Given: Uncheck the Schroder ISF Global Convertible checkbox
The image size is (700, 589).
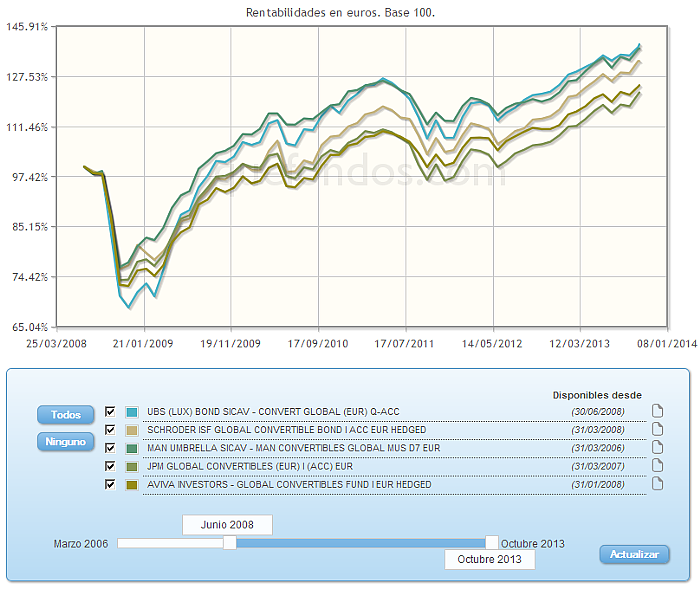Looking at the screenshot, I should coord(110,430).
